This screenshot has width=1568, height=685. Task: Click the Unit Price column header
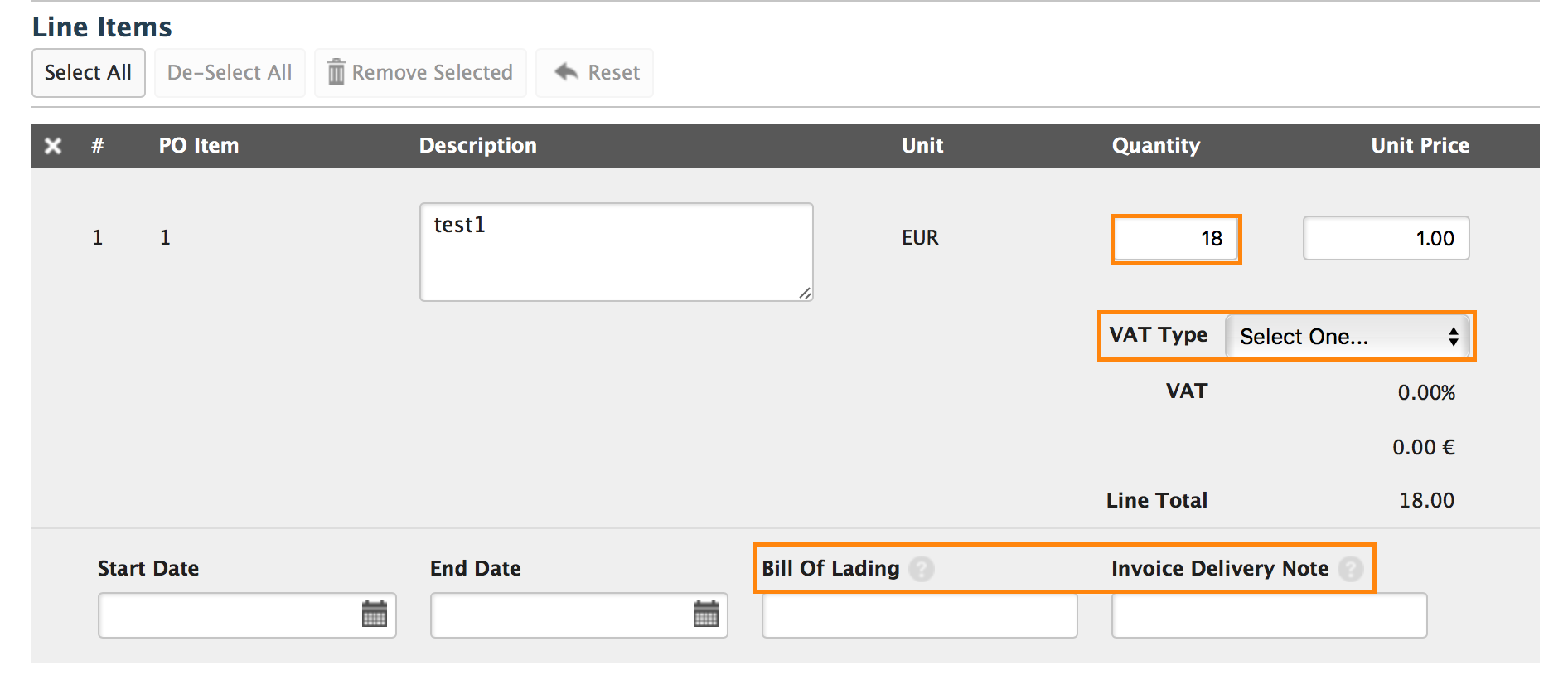point(1420,146)
